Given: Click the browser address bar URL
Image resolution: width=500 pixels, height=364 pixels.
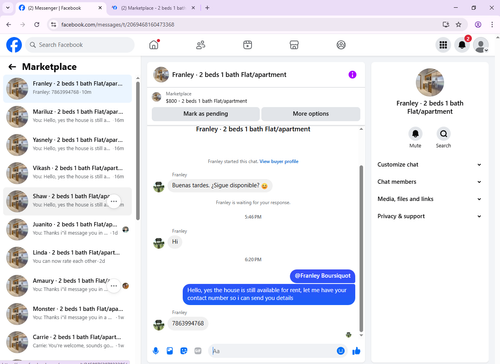Looking at the screenshot, I should [x=118, y=25].
